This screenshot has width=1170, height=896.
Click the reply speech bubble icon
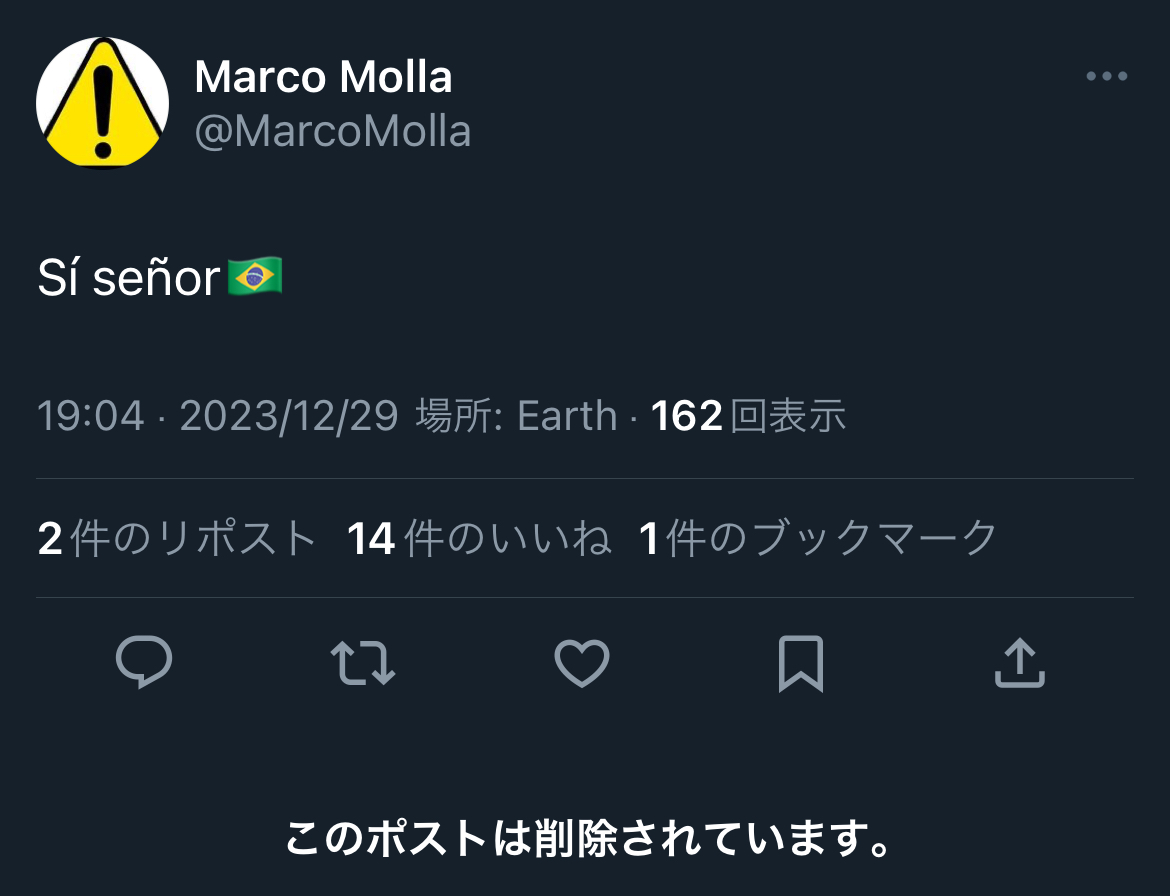[x=144, y=663]
